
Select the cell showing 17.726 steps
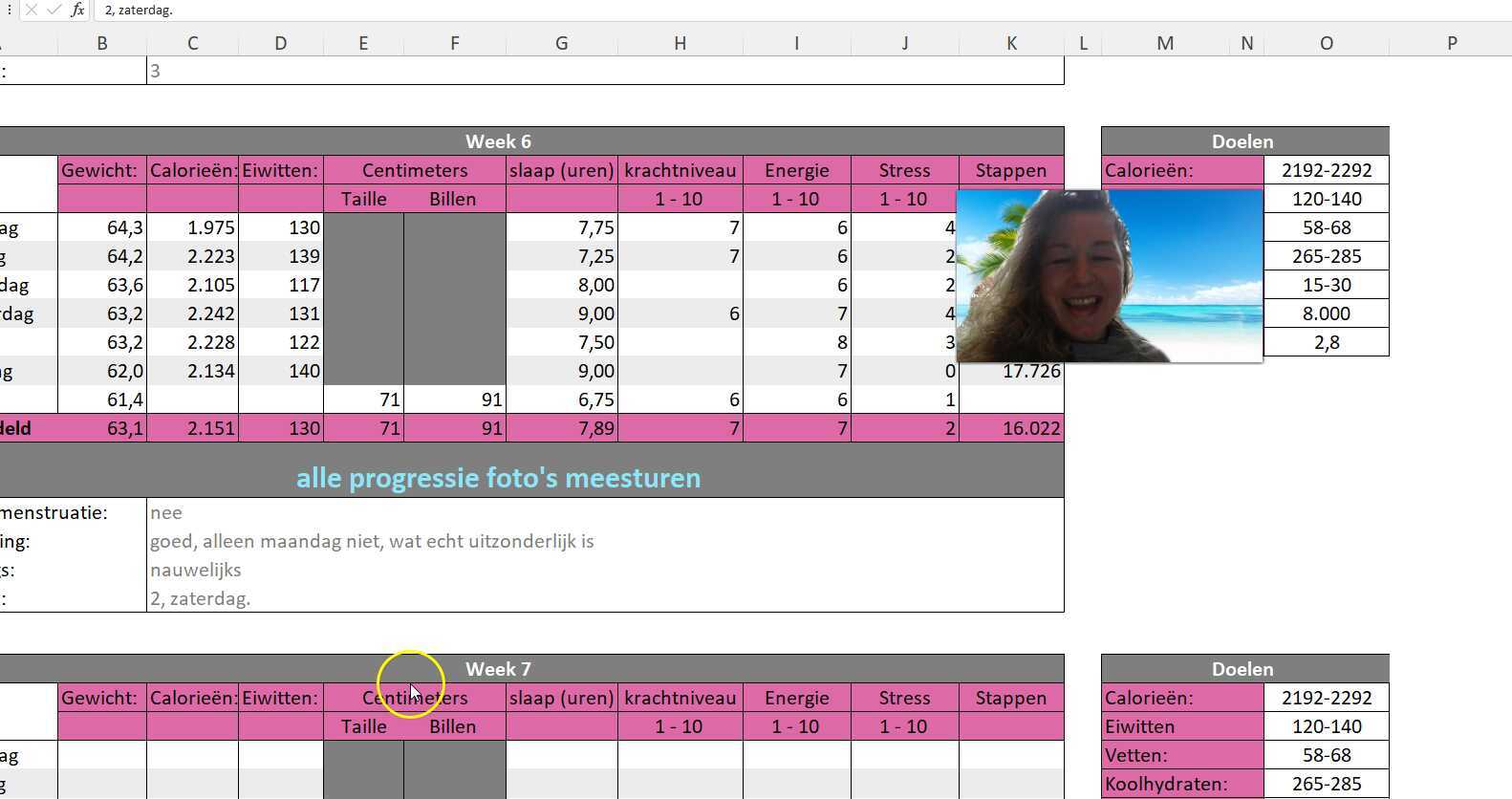(1030, 372)
